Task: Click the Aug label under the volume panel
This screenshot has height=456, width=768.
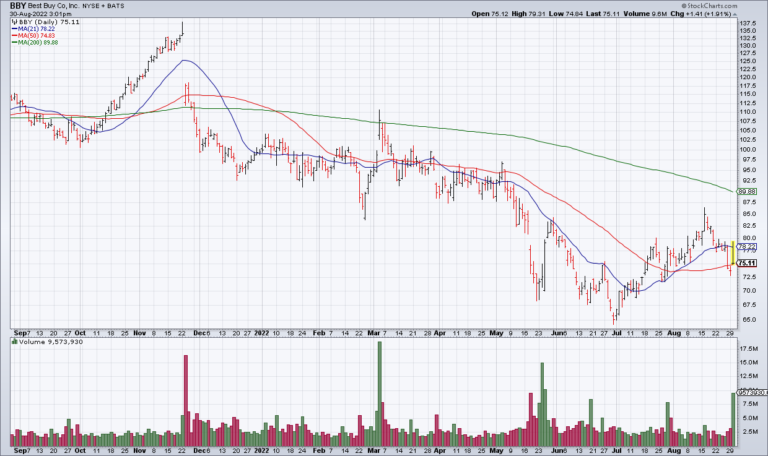Action: (674, 451)
